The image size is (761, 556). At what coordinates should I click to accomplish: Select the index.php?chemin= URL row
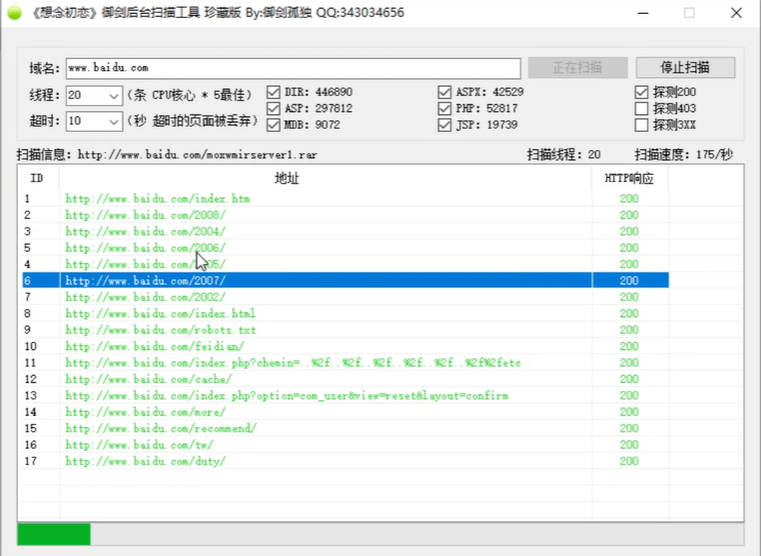point(346,363)
